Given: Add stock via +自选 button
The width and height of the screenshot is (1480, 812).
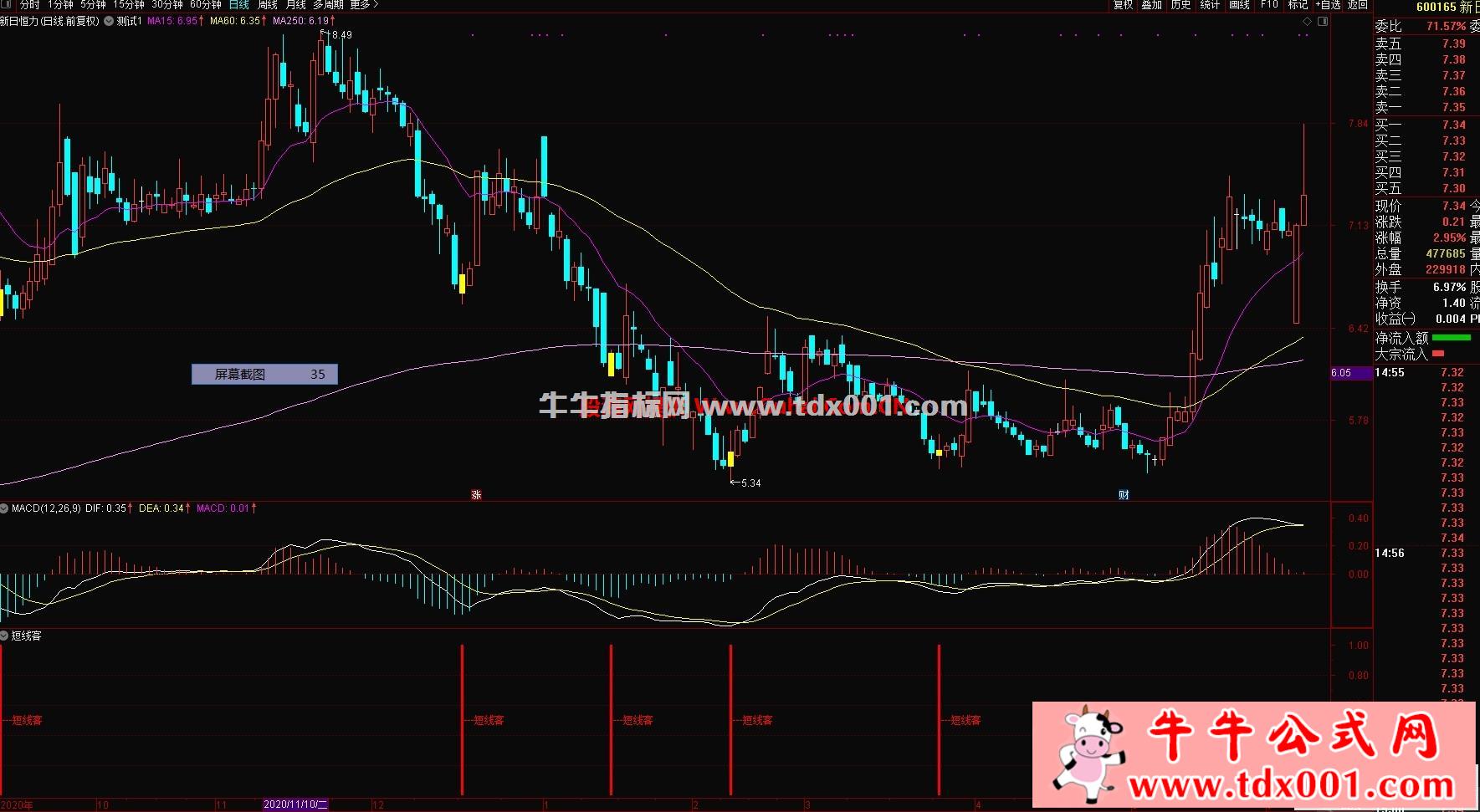Looking at the screenshot, I should 1328,5.
